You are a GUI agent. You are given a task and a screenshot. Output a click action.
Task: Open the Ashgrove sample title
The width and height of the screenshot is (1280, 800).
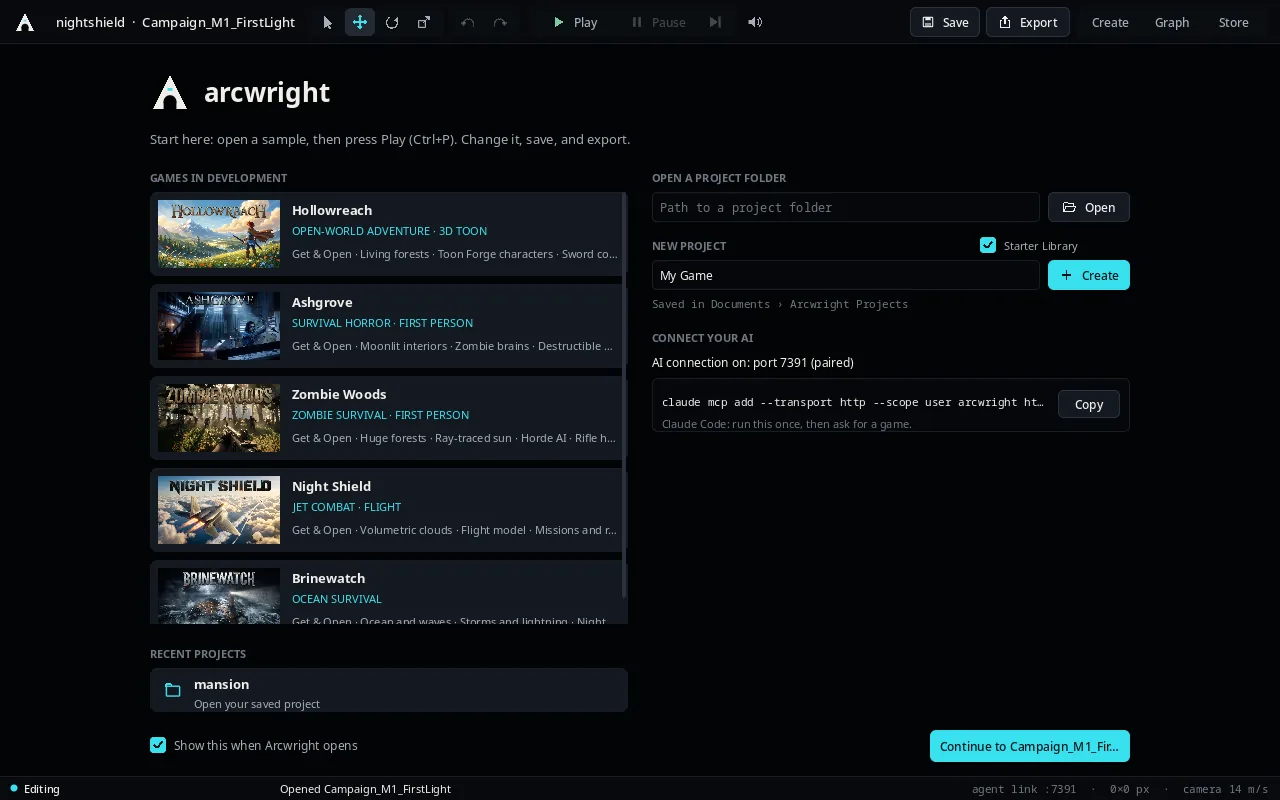coord(322,302)
